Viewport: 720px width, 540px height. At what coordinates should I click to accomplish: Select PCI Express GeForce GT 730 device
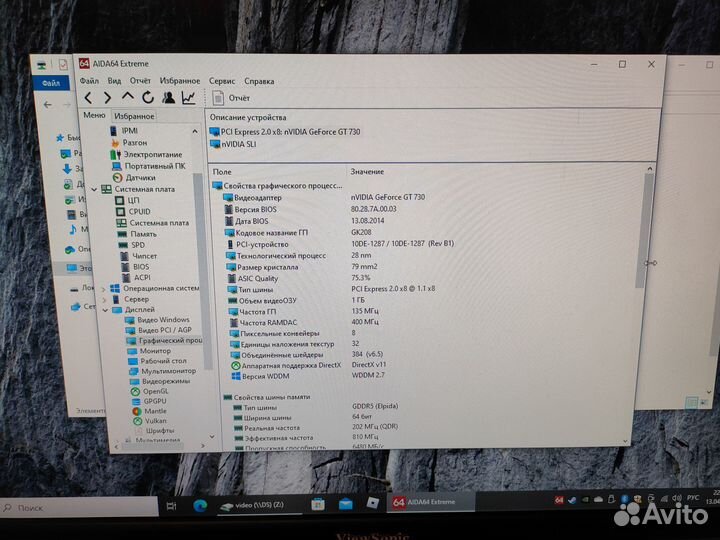pyautogui.click(x=285, y=132)
